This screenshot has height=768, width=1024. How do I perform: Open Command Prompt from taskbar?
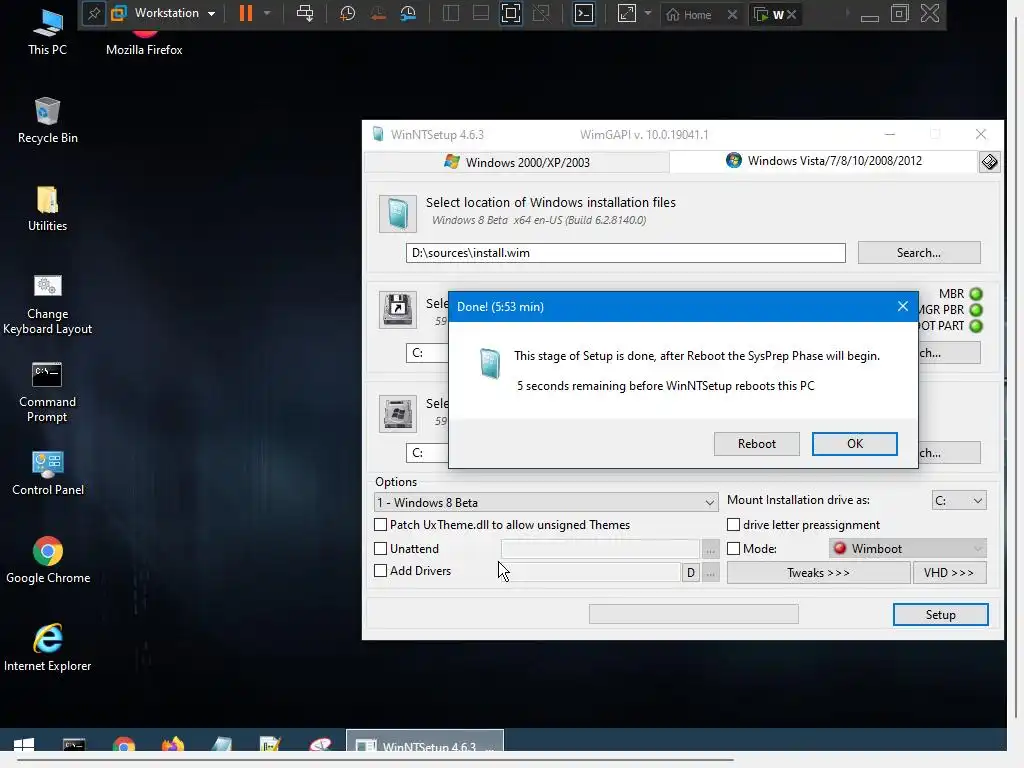coord(74,746)
